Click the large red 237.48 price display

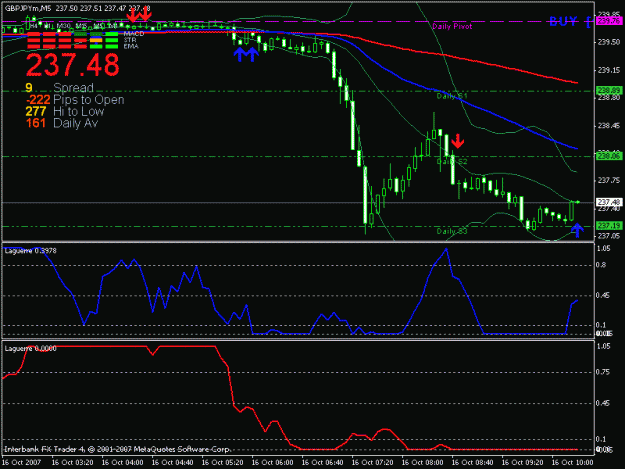click(73, 65)
